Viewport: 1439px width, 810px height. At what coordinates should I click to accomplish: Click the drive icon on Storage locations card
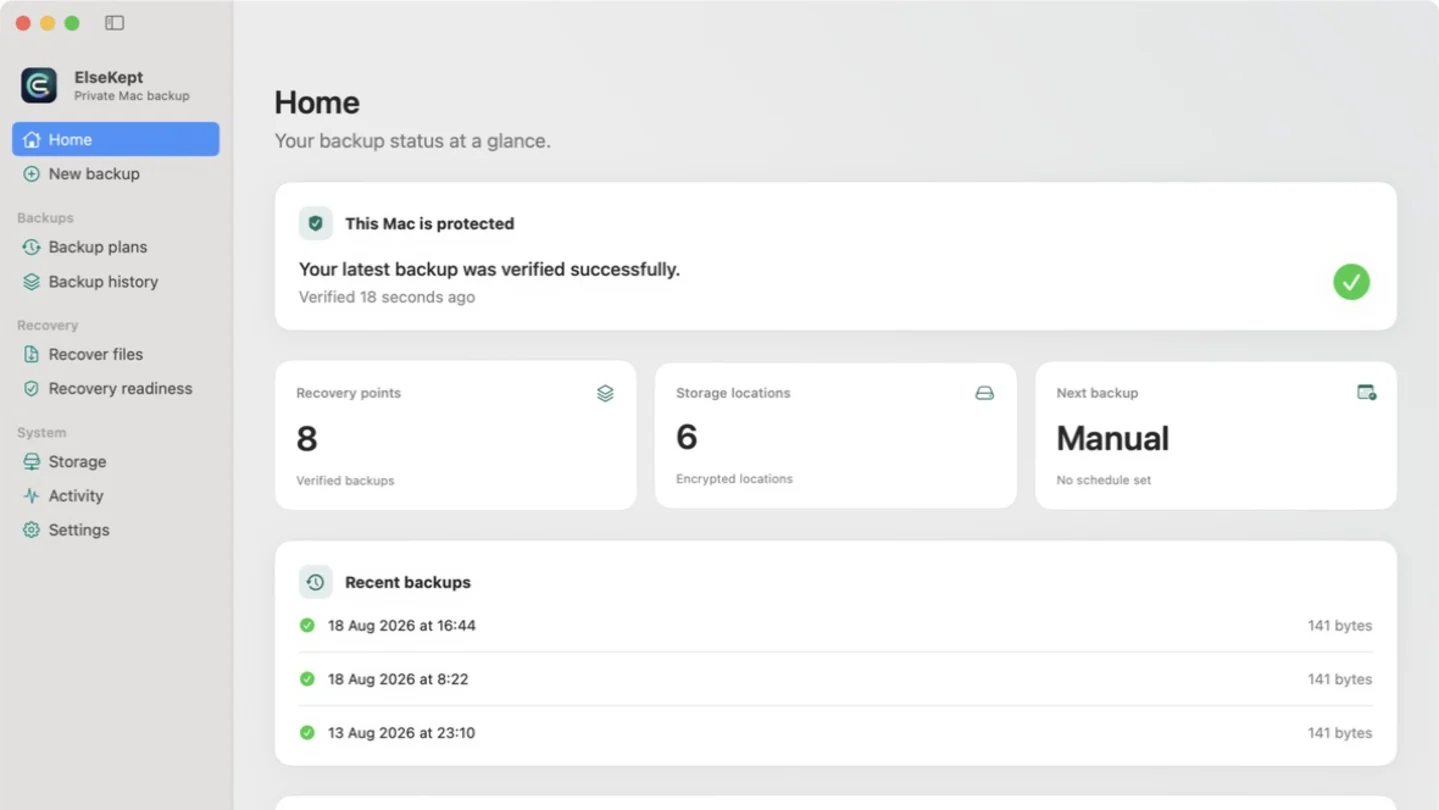(985, 393)
